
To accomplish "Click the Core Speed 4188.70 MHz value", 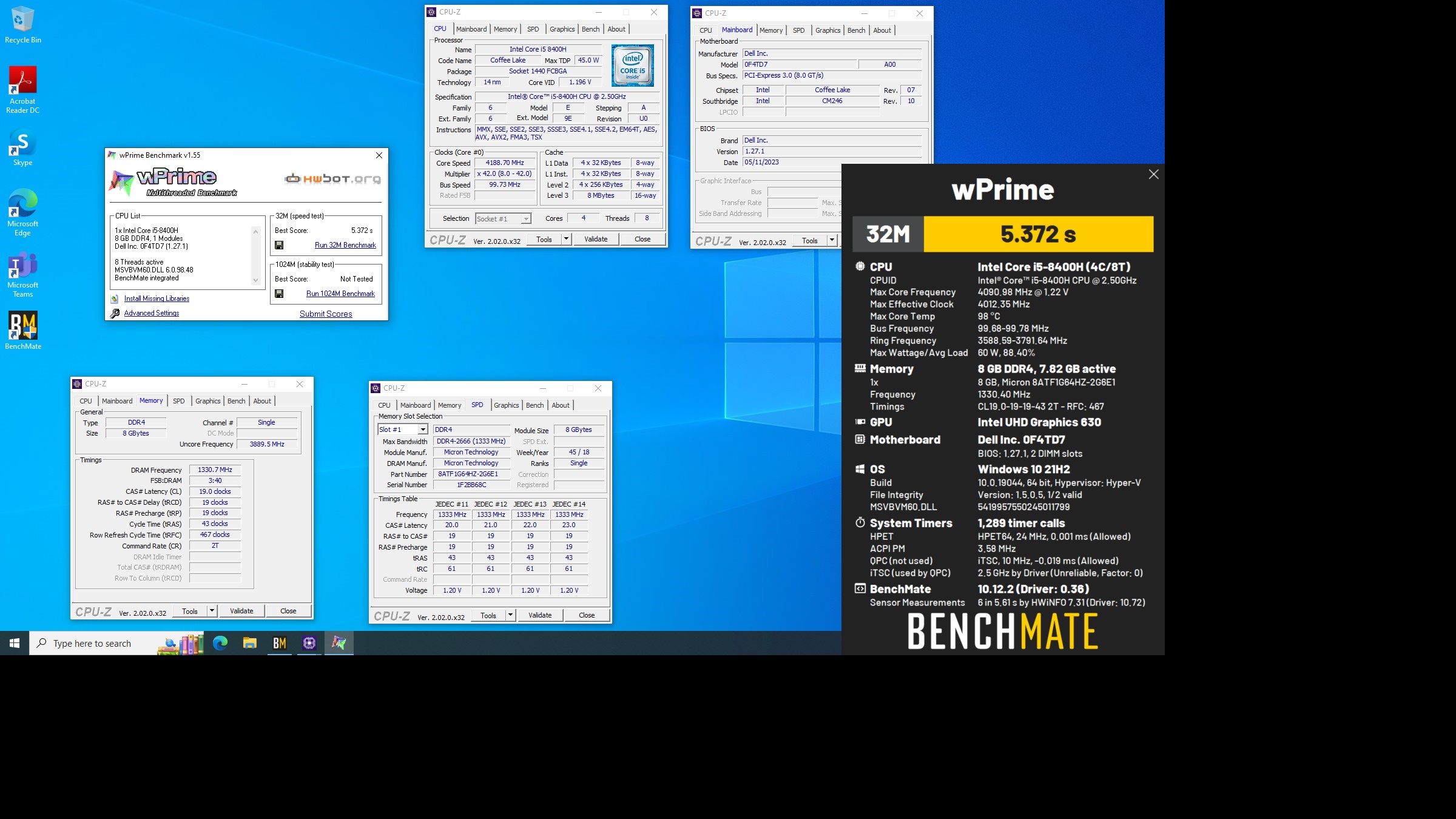I will tap(505, 163).
